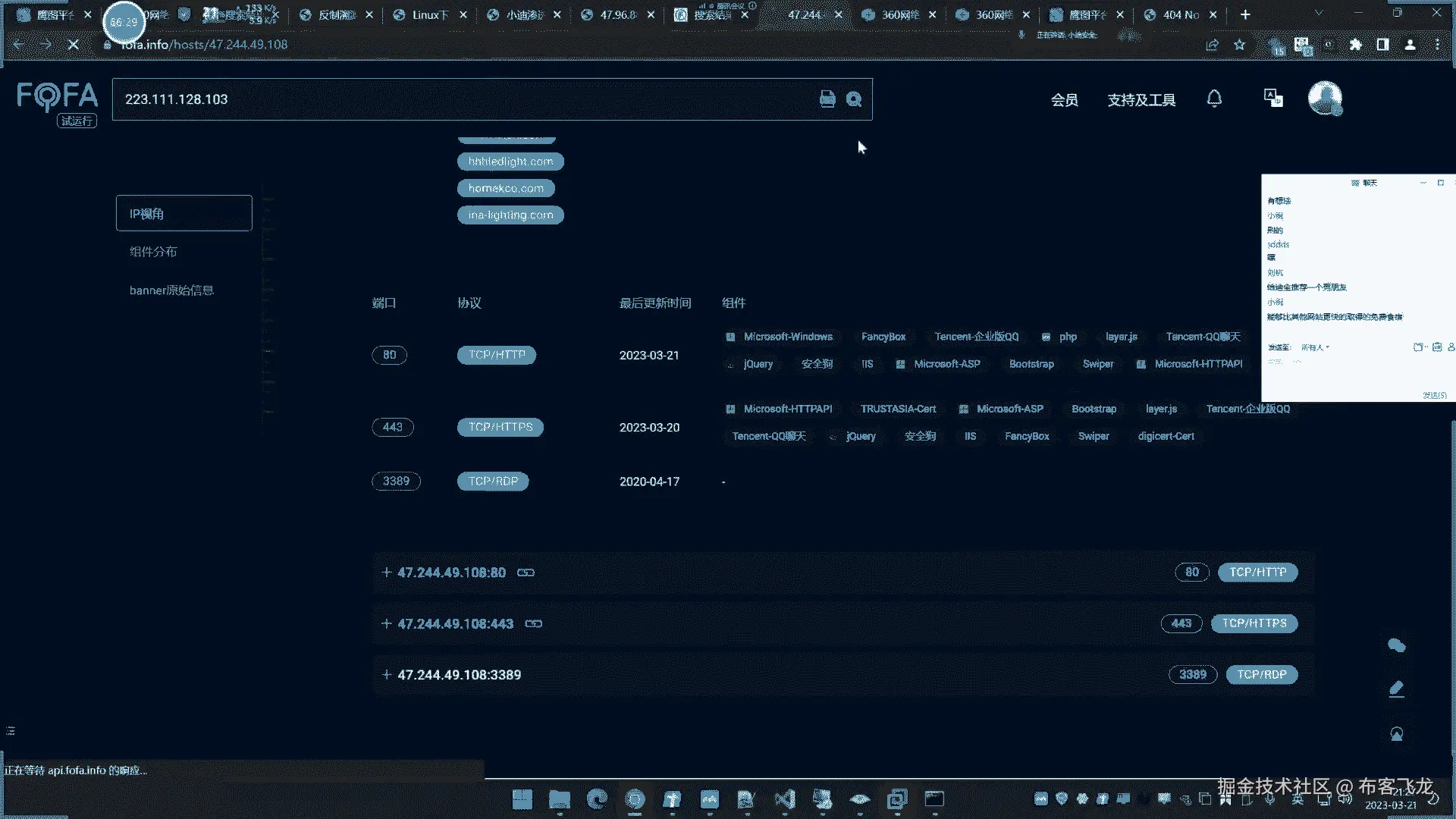The width and height of the screenshot is (1456, 819).
Task: Click the save icon in search box
Action: (x=827, y=99)
